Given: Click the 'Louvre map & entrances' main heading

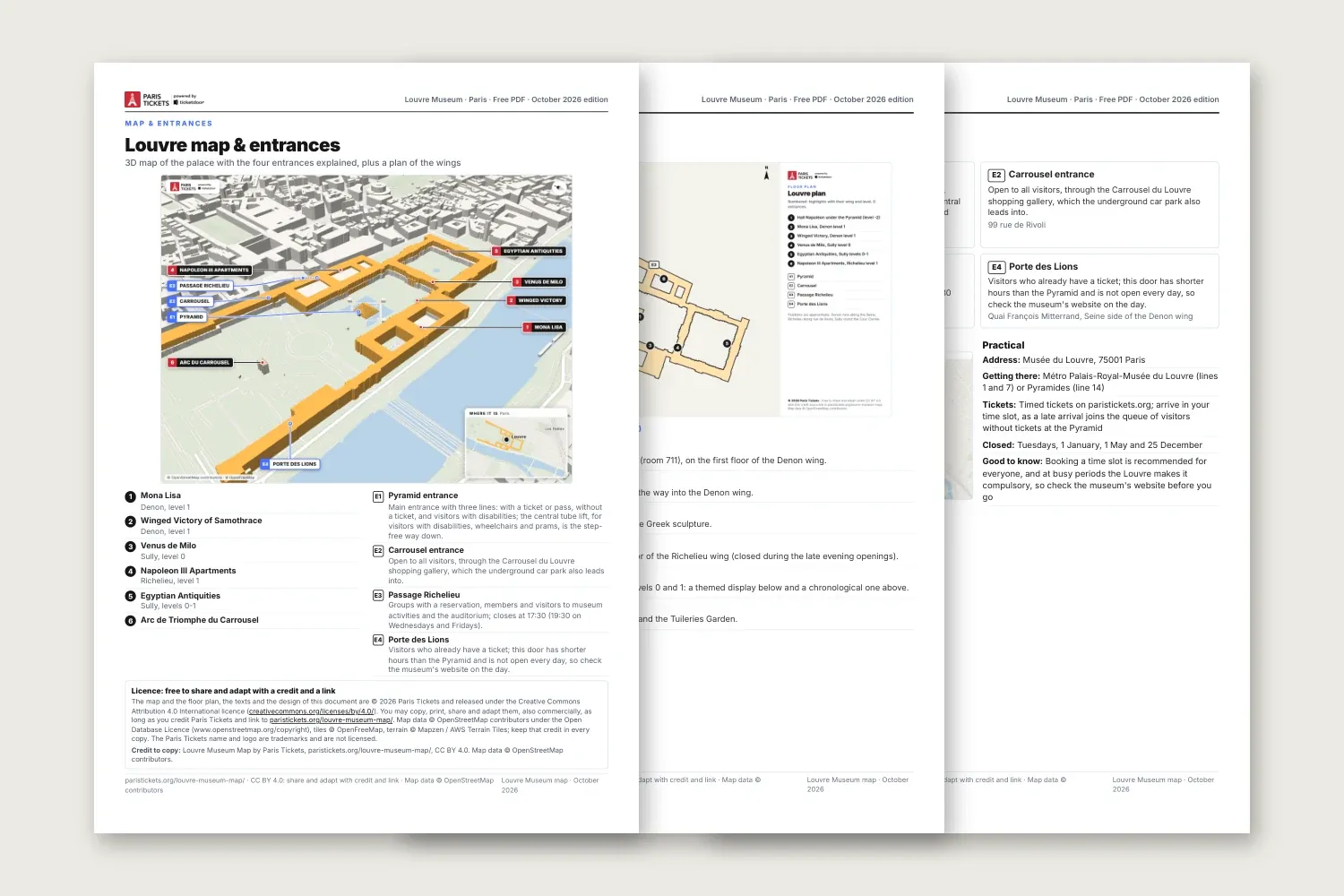Looking at the screenshot, I should (232, 145).
